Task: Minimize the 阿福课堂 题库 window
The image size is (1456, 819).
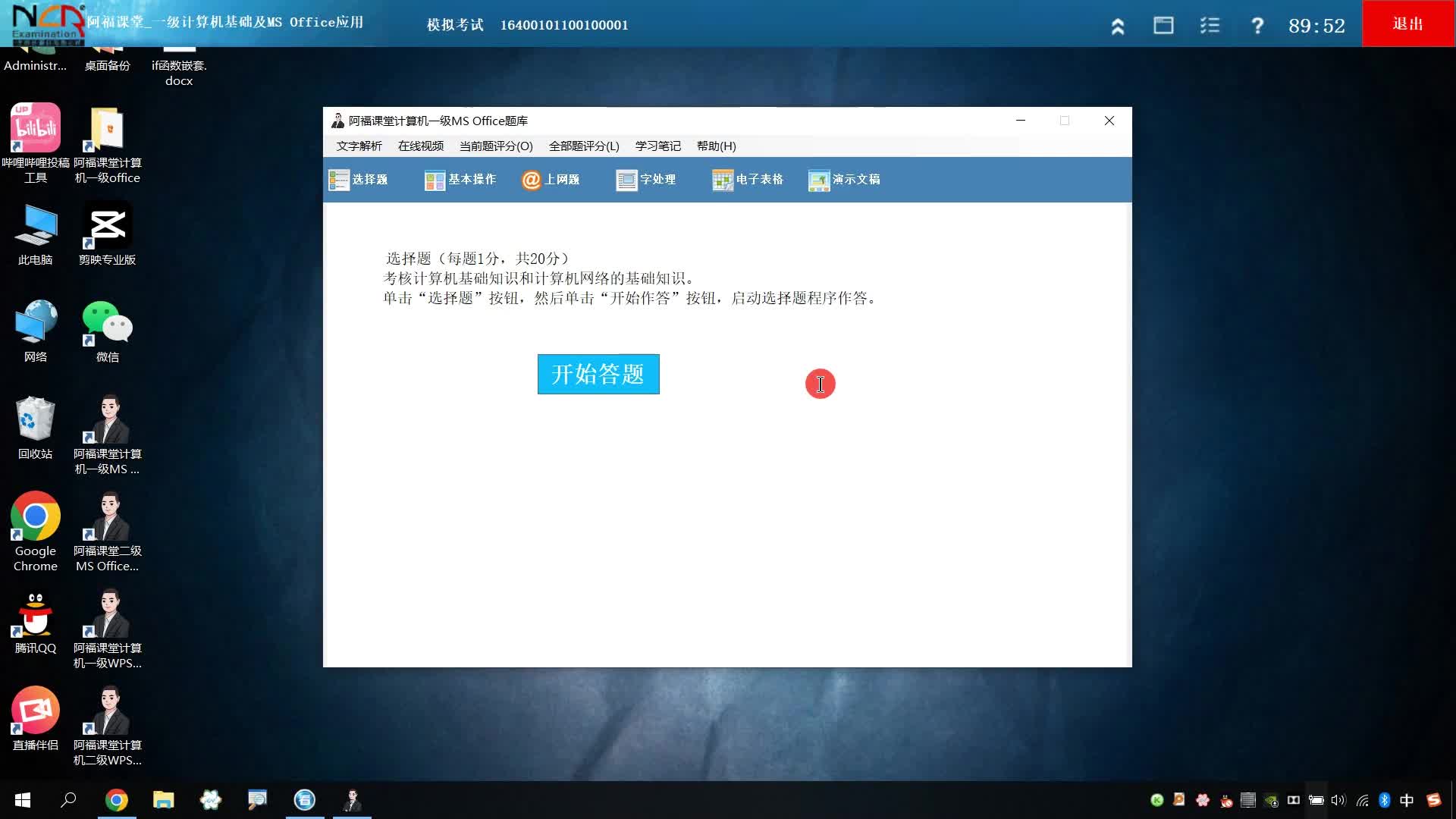Action: [1021, 121]
